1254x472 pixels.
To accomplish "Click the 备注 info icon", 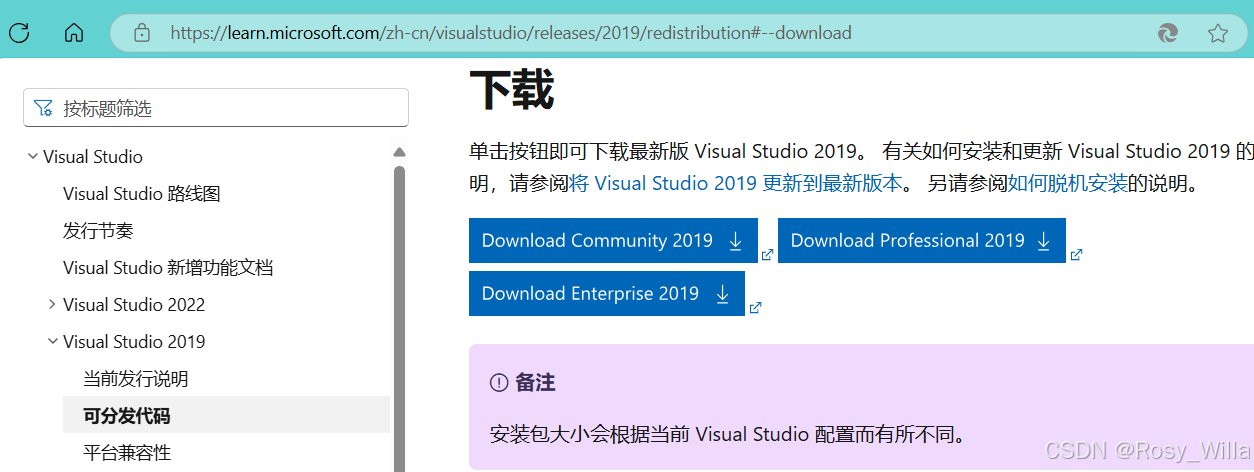I will pos(499,383).
